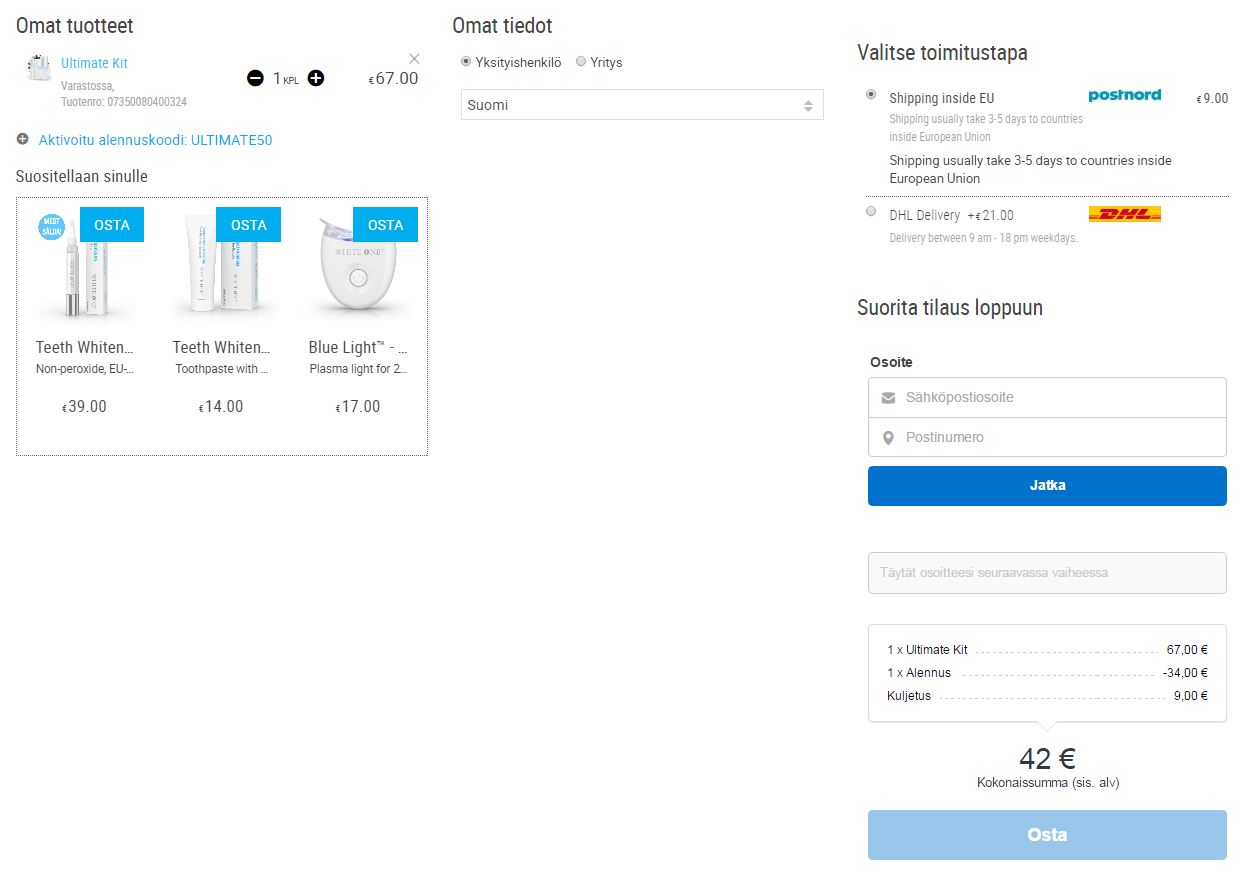
Task: Increase Ultimate Kit quantity with plus icon
Action: click(316, 78)
